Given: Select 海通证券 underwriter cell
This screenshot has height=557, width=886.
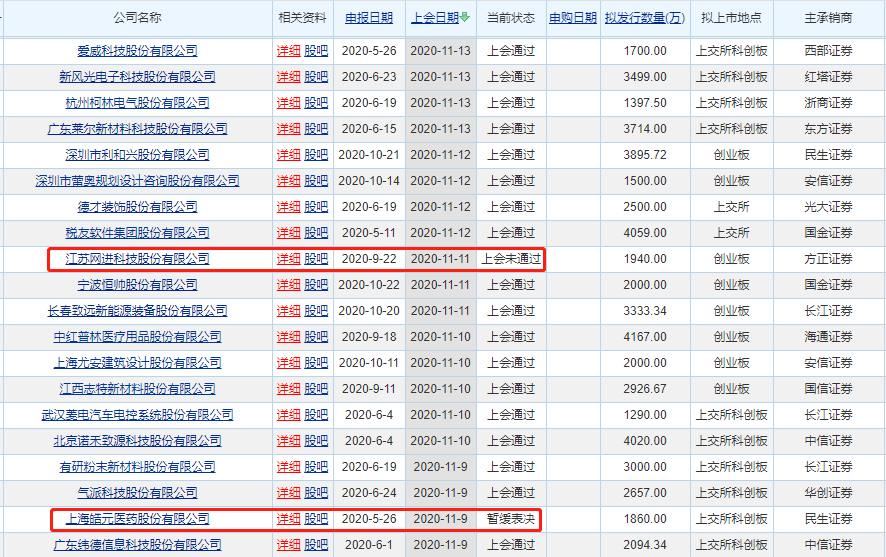Looking at the screenshot, I should [x=828, y=337].
